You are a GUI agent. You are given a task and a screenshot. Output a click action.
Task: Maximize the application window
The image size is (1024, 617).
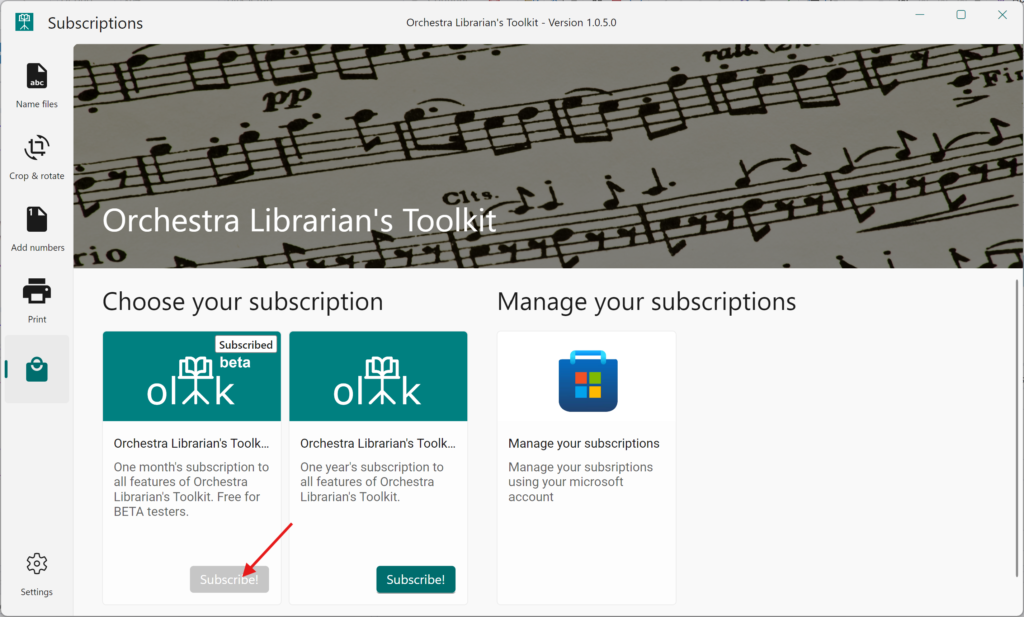coord(961,15)
